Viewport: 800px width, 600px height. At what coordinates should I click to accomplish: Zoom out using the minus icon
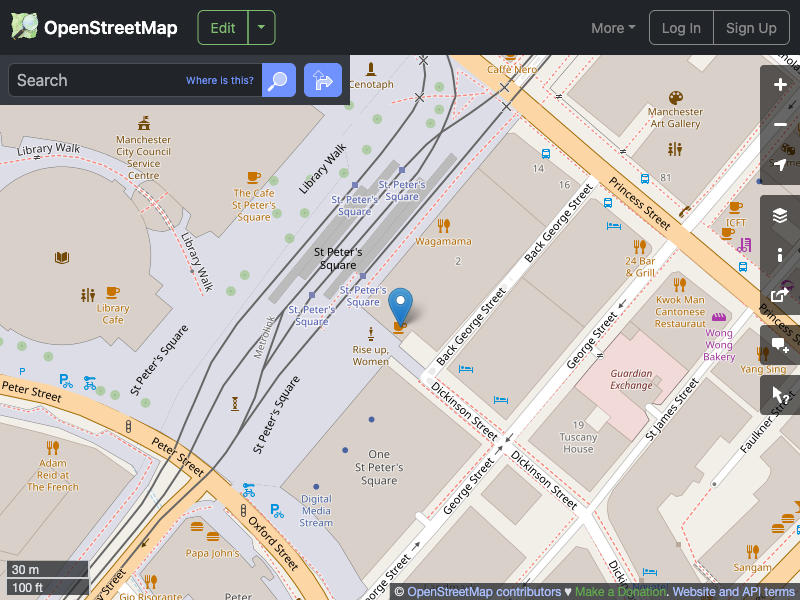tap(780, 124)
